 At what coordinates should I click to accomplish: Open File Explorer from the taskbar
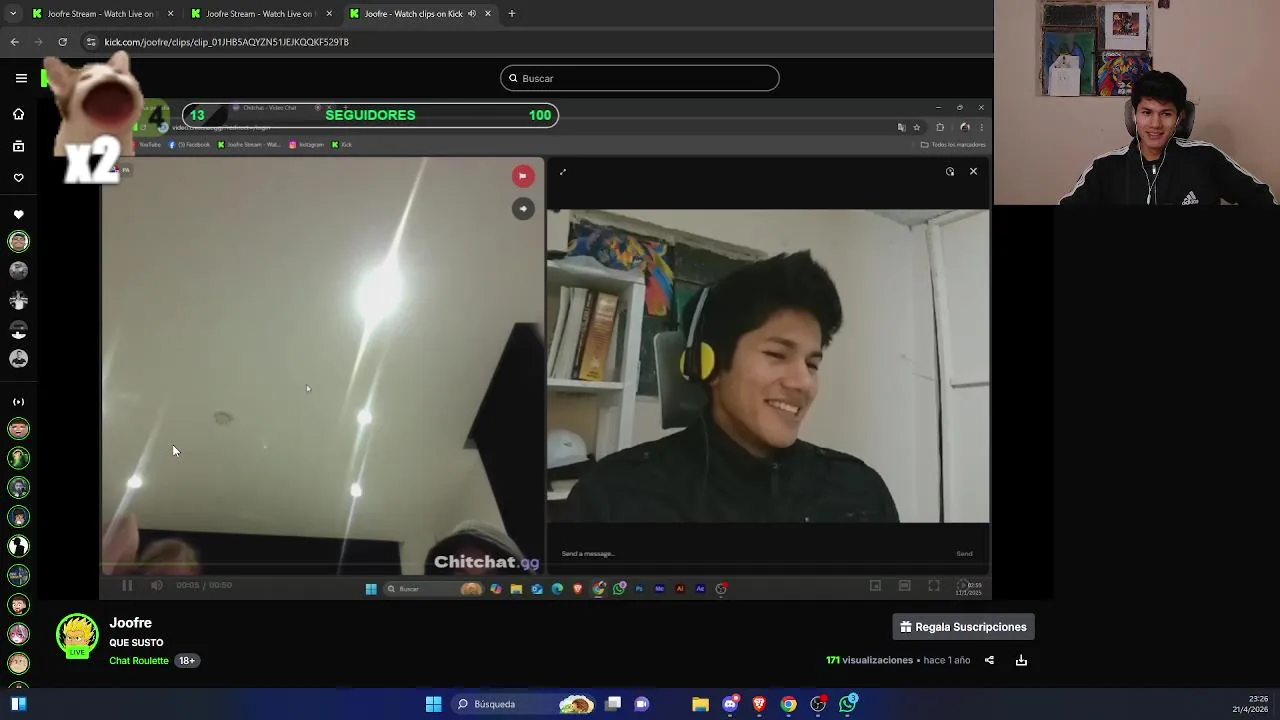pyautogui.click(x=701, y=704)
